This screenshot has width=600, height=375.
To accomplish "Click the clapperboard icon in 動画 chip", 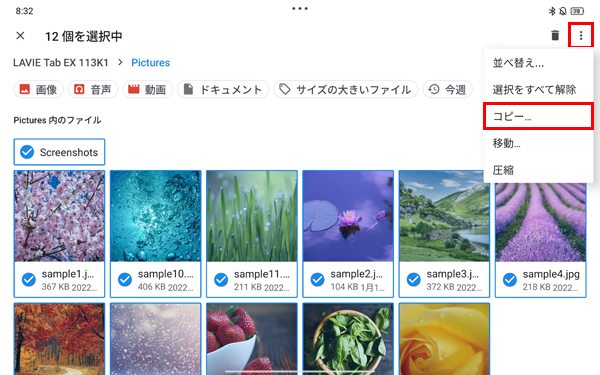I will tap(134, 90).
